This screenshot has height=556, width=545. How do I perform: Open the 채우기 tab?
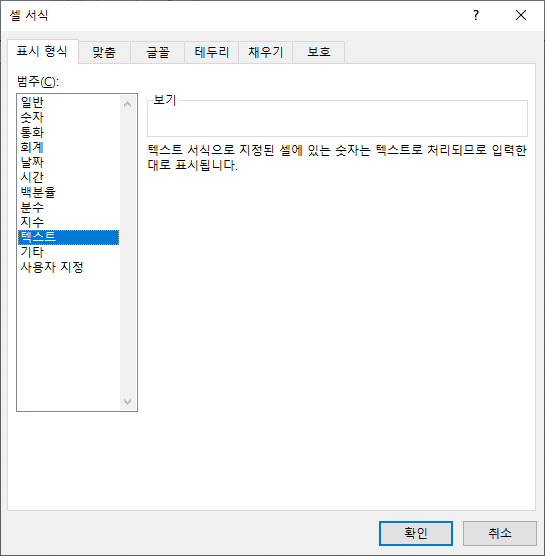pos(266,52)
